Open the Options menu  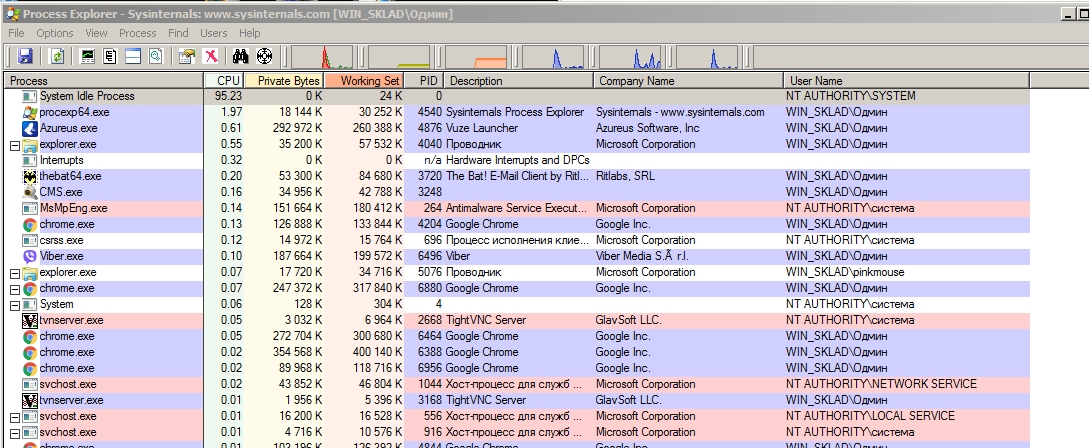[x=55, y=33]
